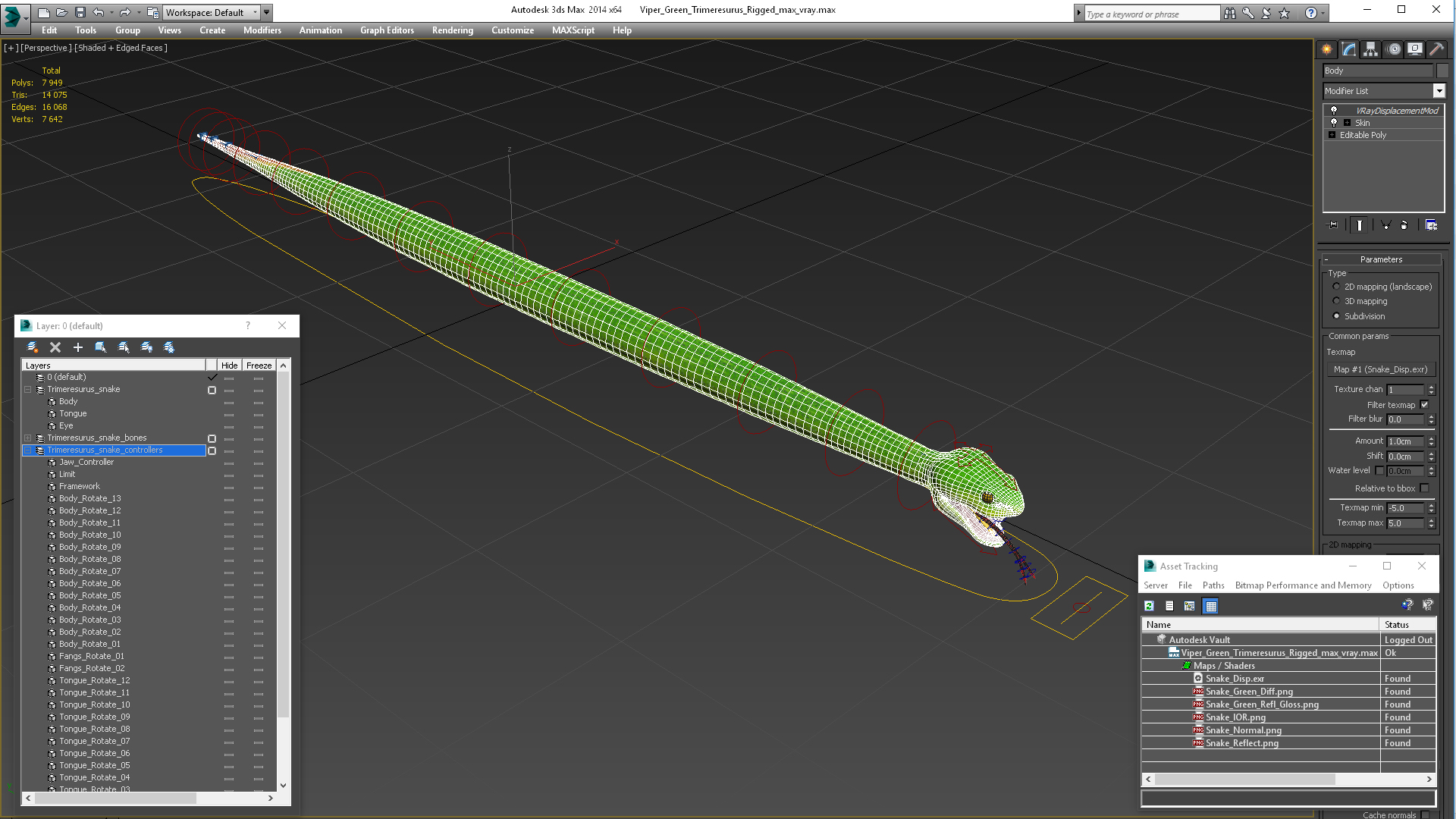The height and width of the screenshot is (819, 1456).
Task: Click the Hide column header in Layer dialog
Action: tap(229, 366)
